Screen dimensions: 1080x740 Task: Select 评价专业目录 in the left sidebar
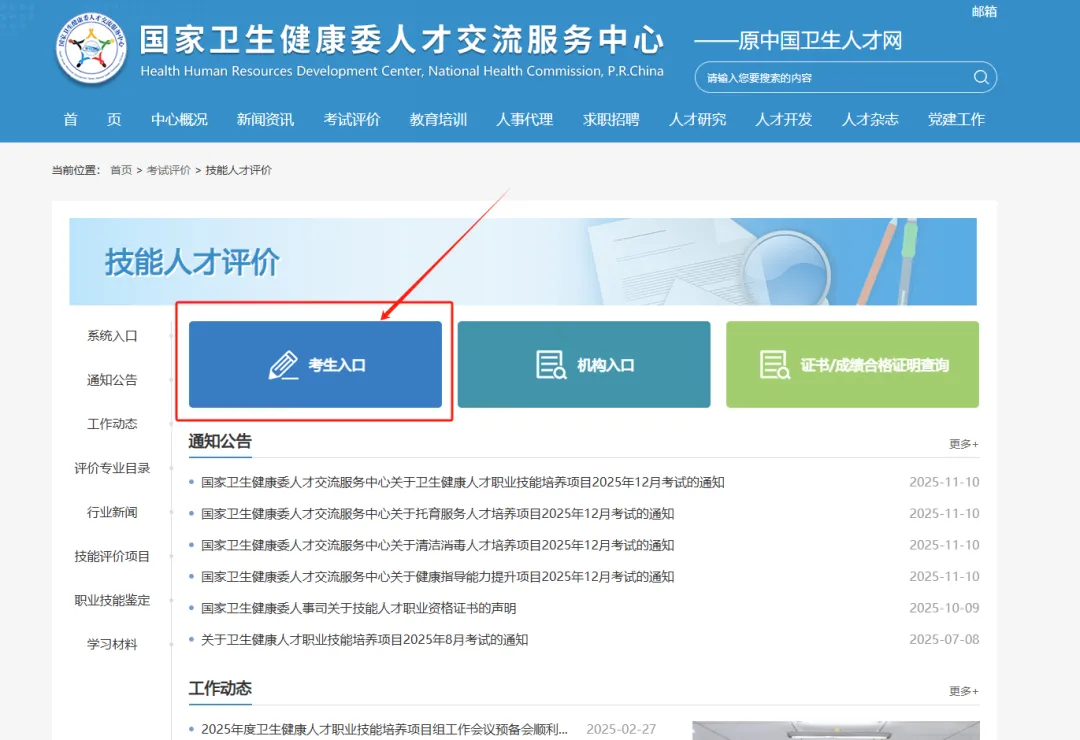pos(112,468)
